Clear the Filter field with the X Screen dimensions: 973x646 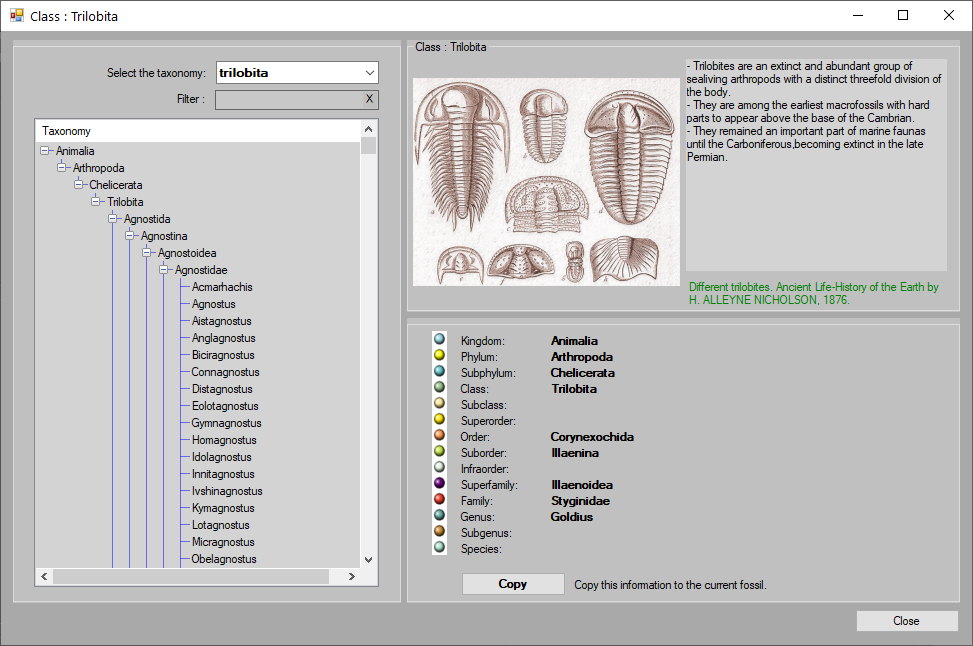[x=369, y=99]
